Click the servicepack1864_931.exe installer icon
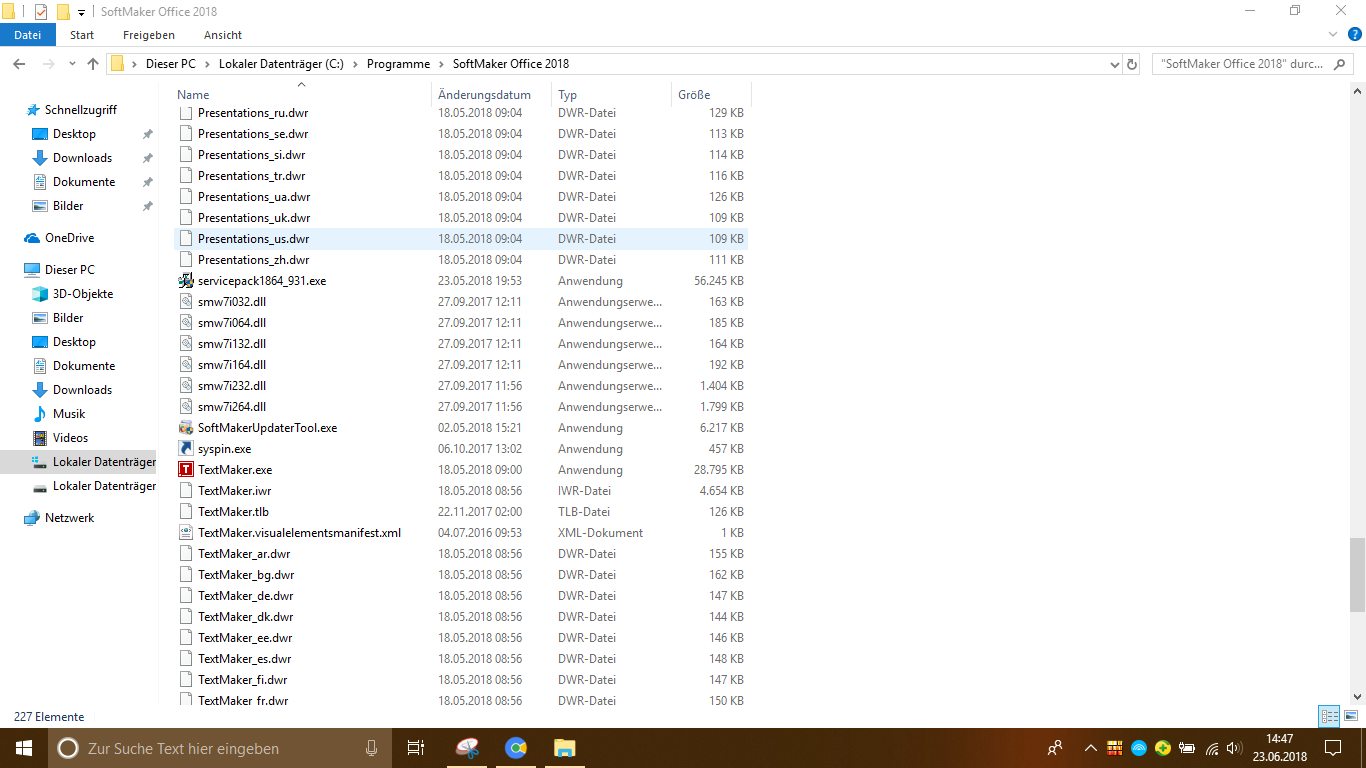The height and width of the screenshot is (768, 1366). pos(185,281)
